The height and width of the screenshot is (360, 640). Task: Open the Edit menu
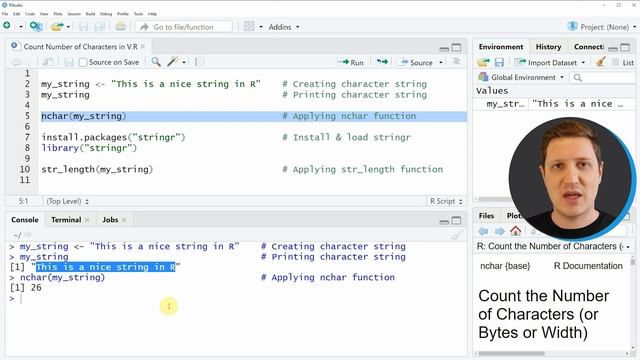16,14
